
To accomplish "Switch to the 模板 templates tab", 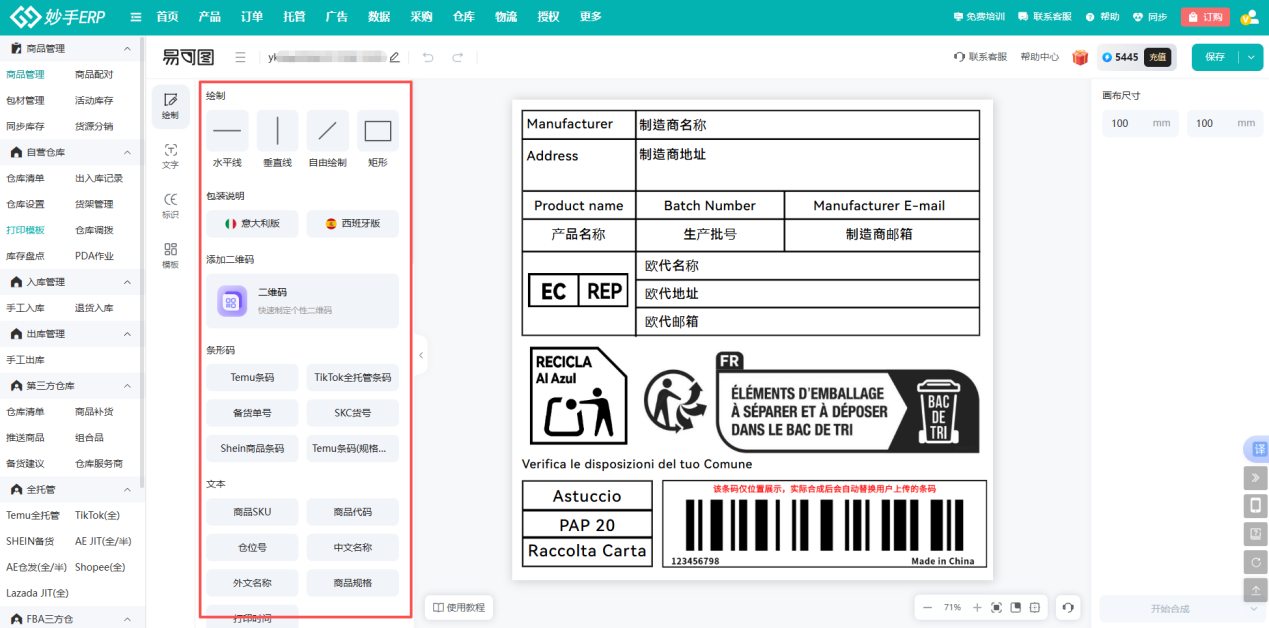I will point(170,256).
